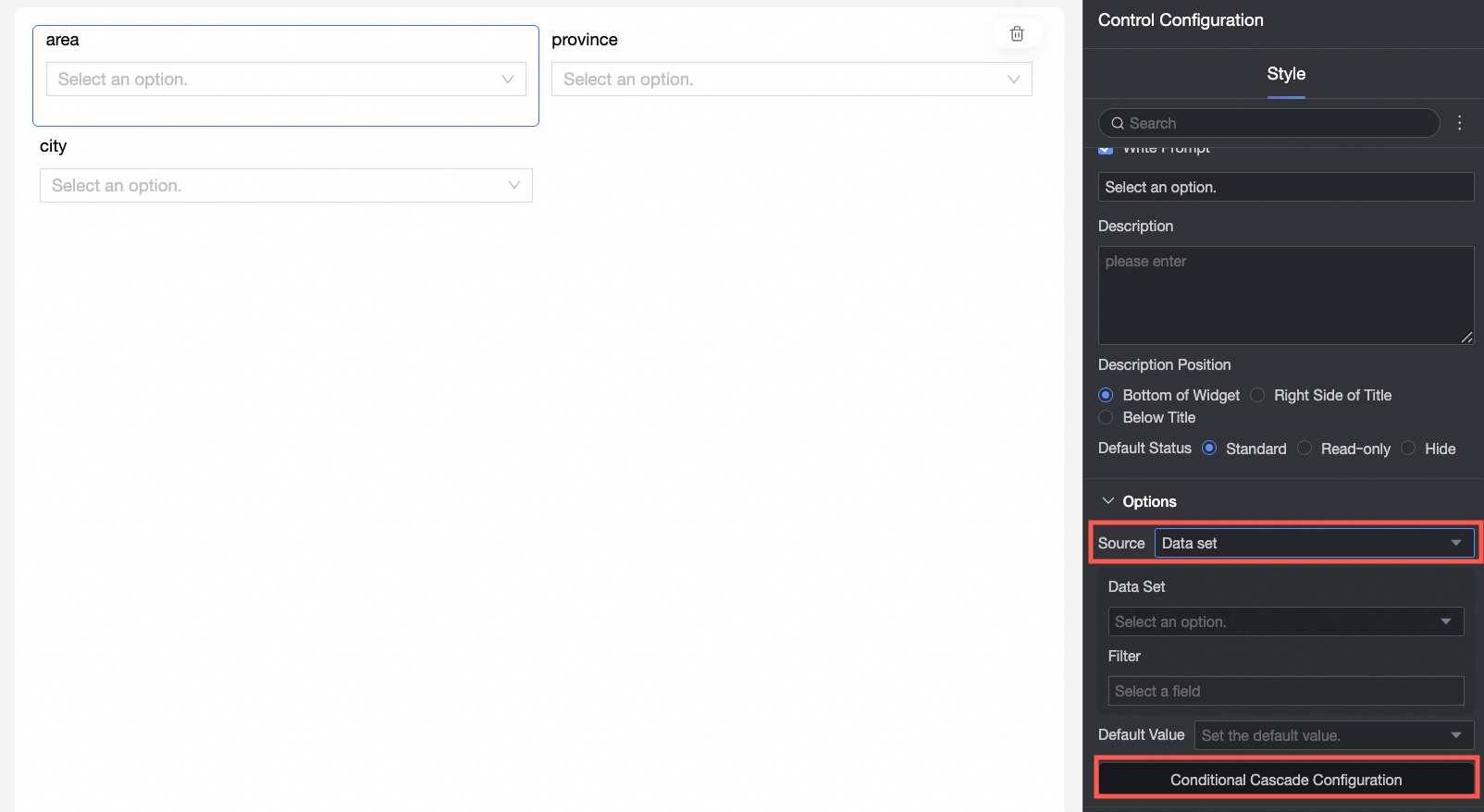This screenshot has height=812, width=1484.
Task: Select Standard default status
Action: tap(1209, 448)
